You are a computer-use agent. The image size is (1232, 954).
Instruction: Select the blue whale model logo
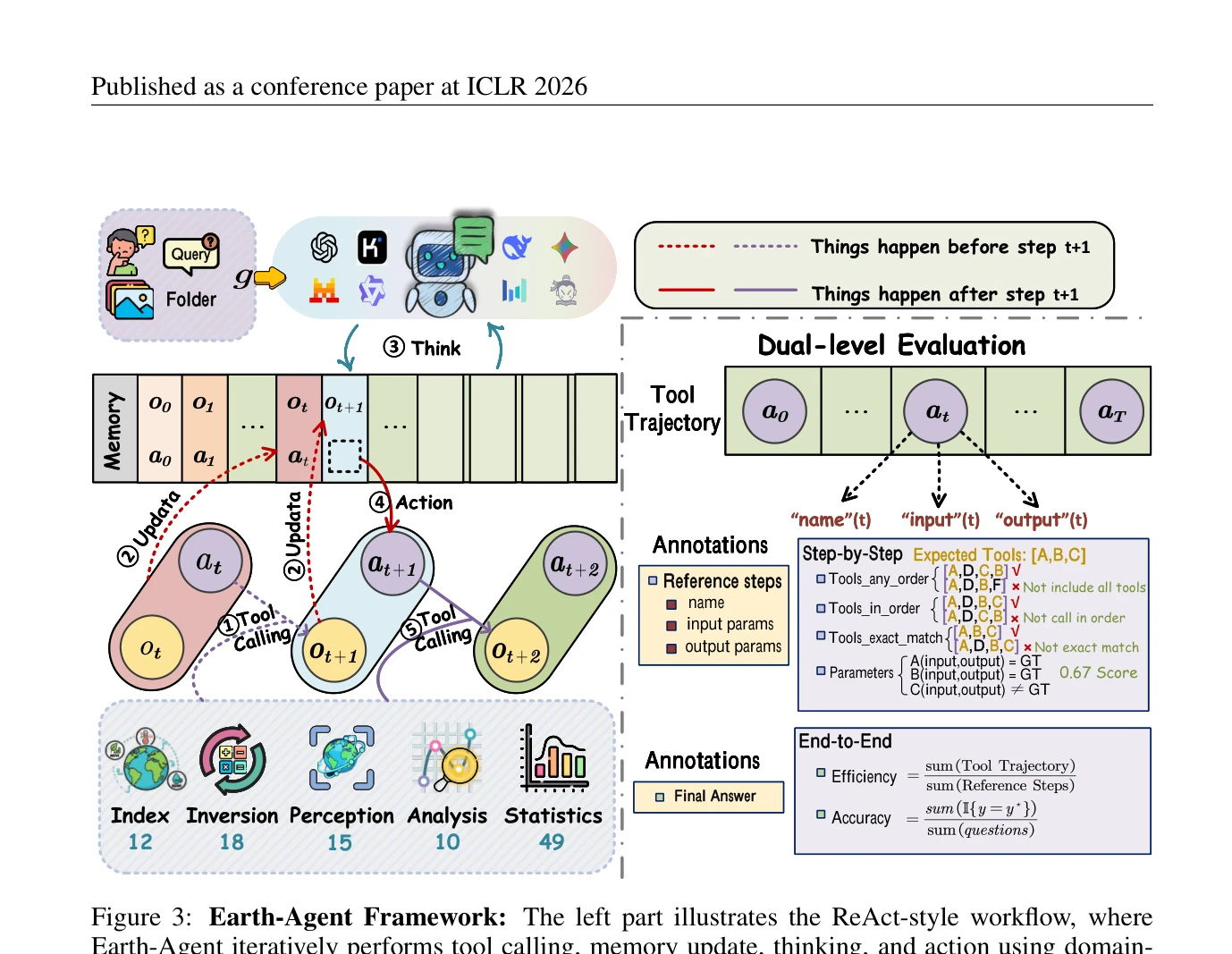[x=517, y=247]
